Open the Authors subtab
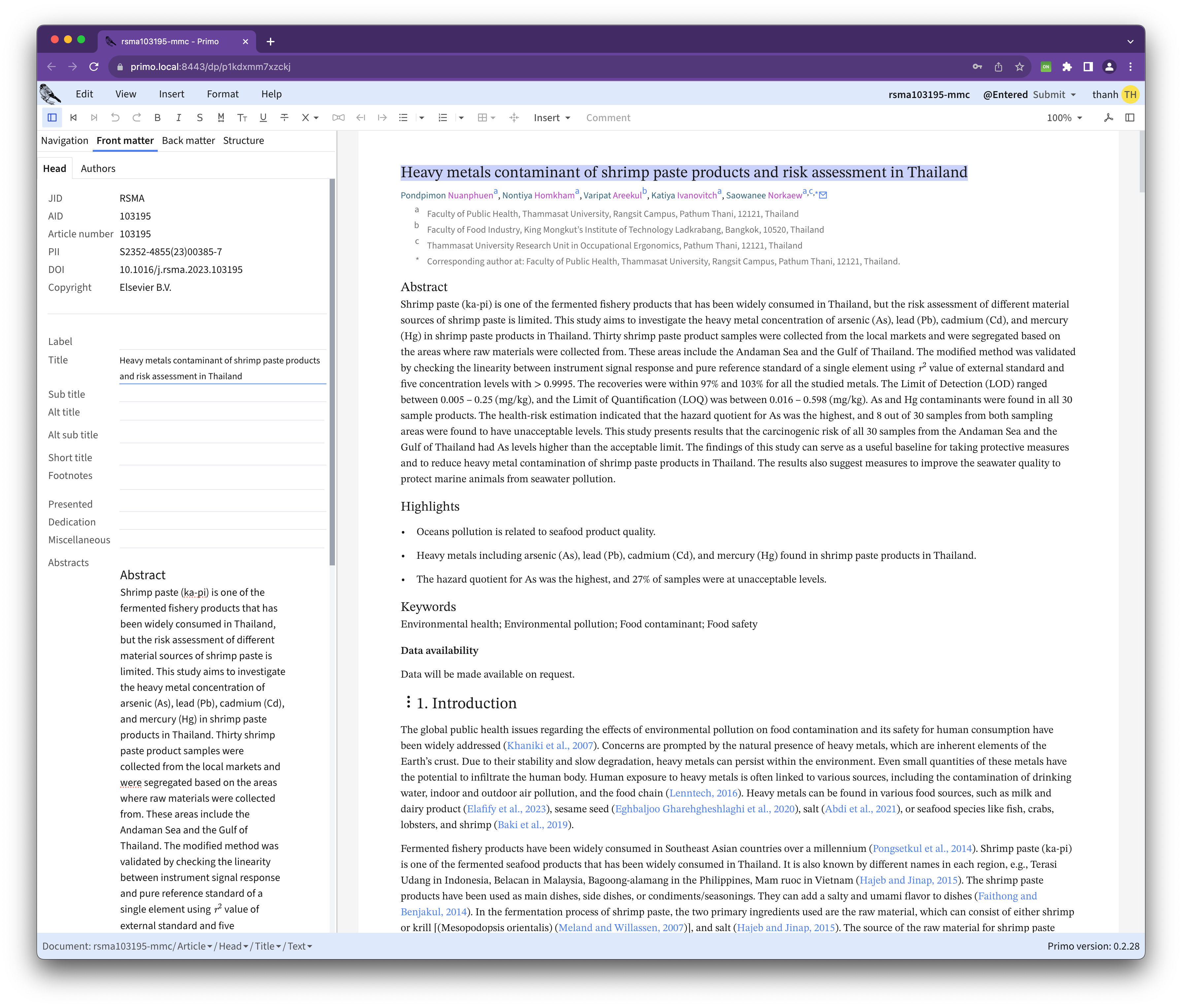 98,168
